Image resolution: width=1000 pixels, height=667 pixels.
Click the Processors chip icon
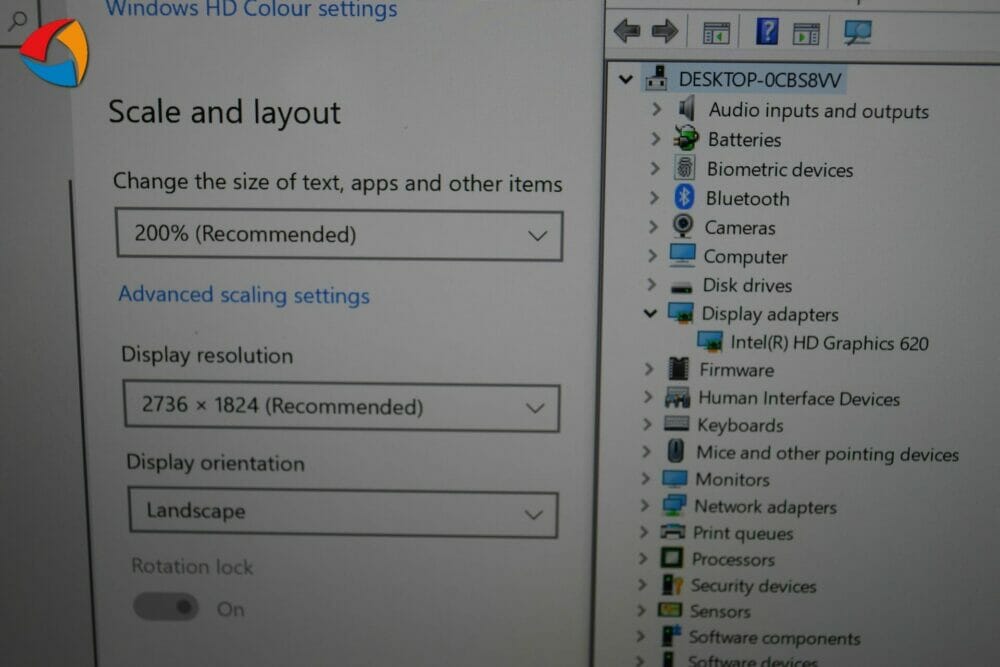coord(672,558)
